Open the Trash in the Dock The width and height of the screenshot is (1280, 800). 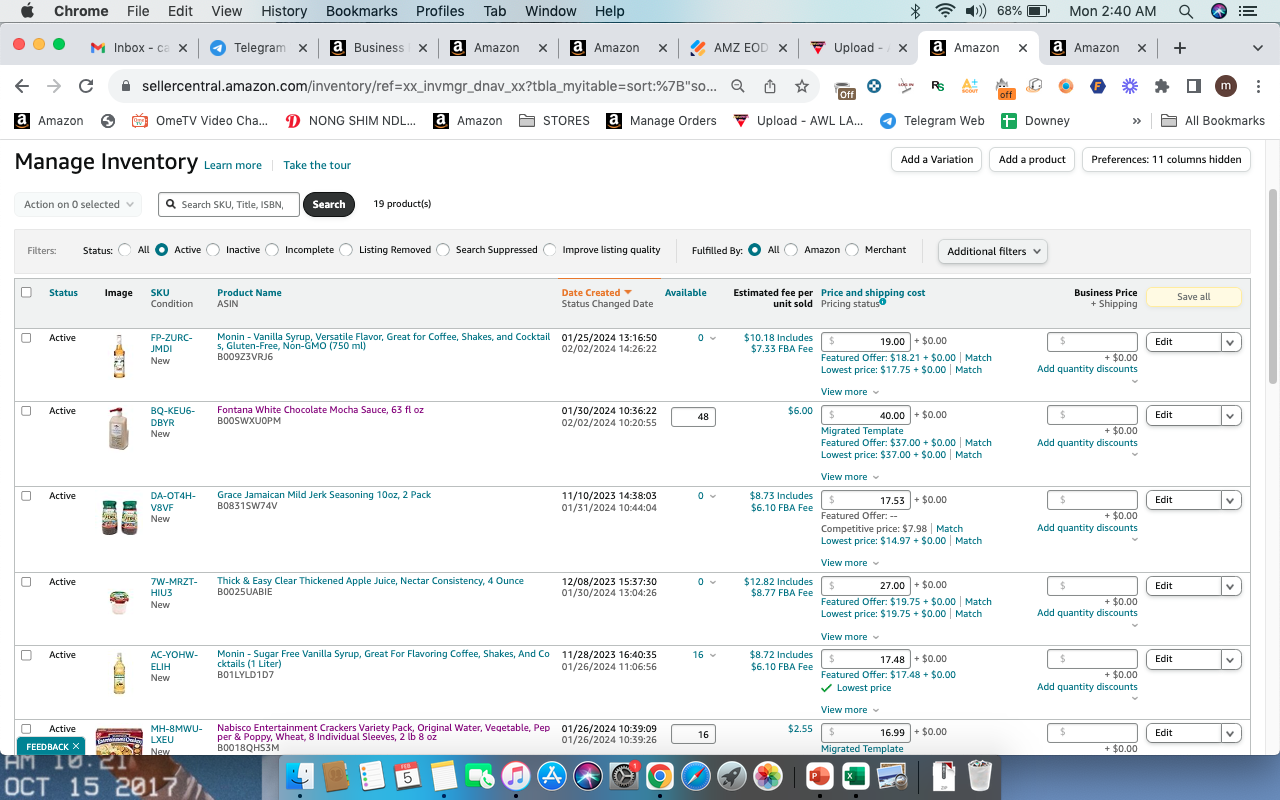(x=981, y=775)
